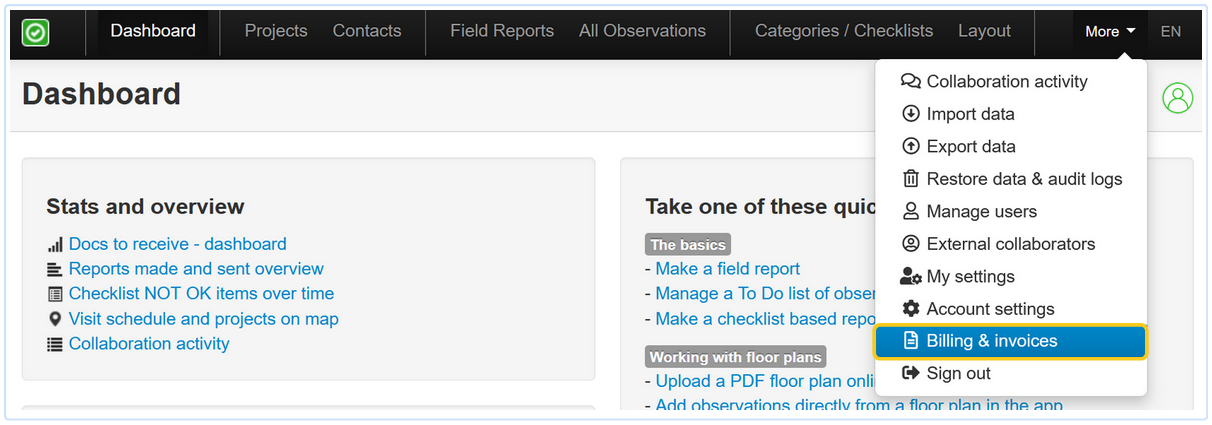Viewport: 1212px width, 425px height.
Task: Click the map pin icon beside Visit schedule
Action: coord(54,319)
